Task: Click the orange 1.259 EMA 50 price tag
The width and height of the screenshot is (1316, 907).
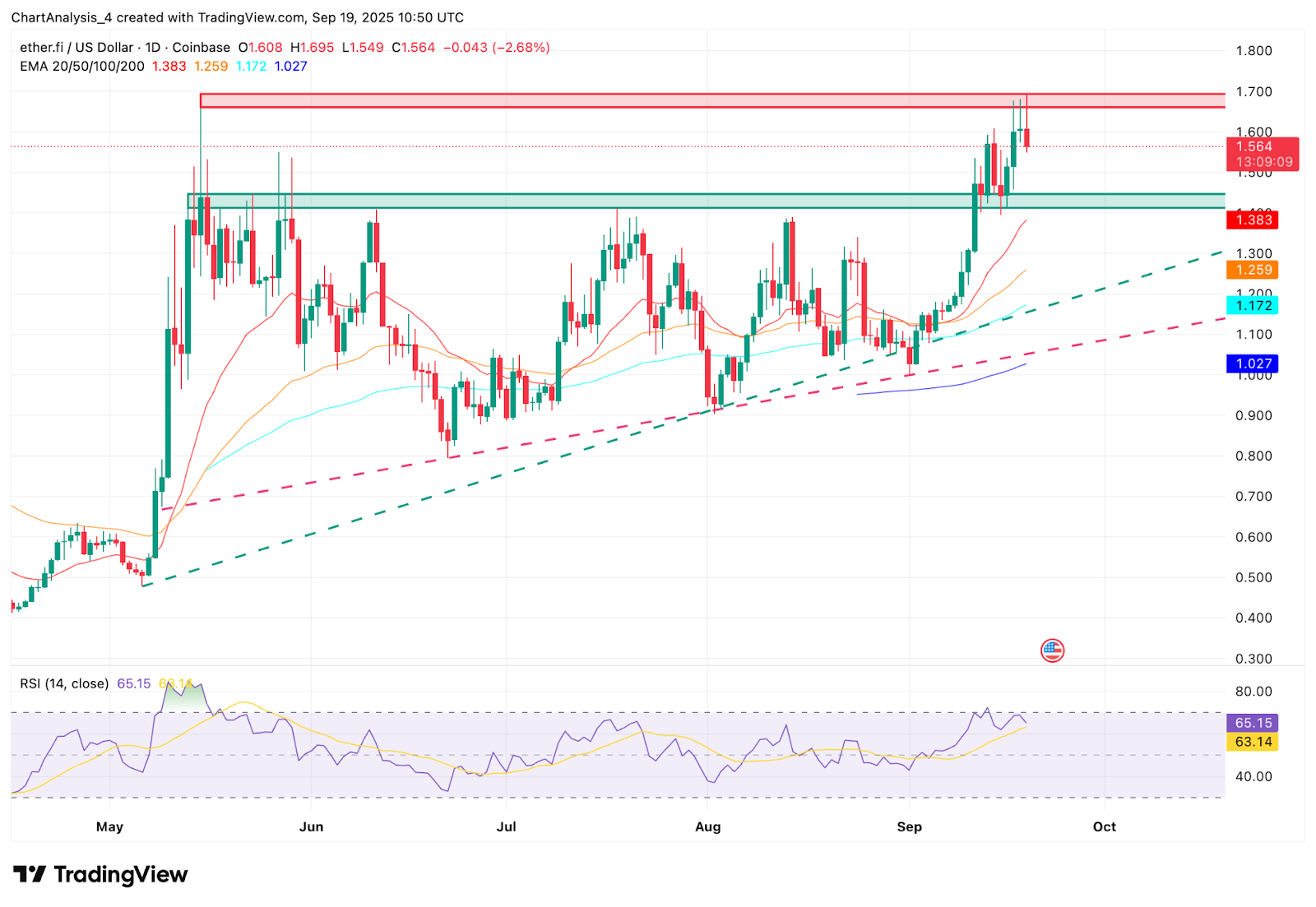Action: (1253, 270)
